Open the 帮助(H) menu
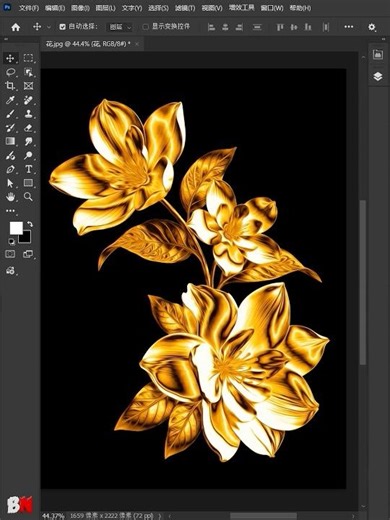Image resolution: width=390 pixels, height=520 pixels. click(x=300, y=8)
